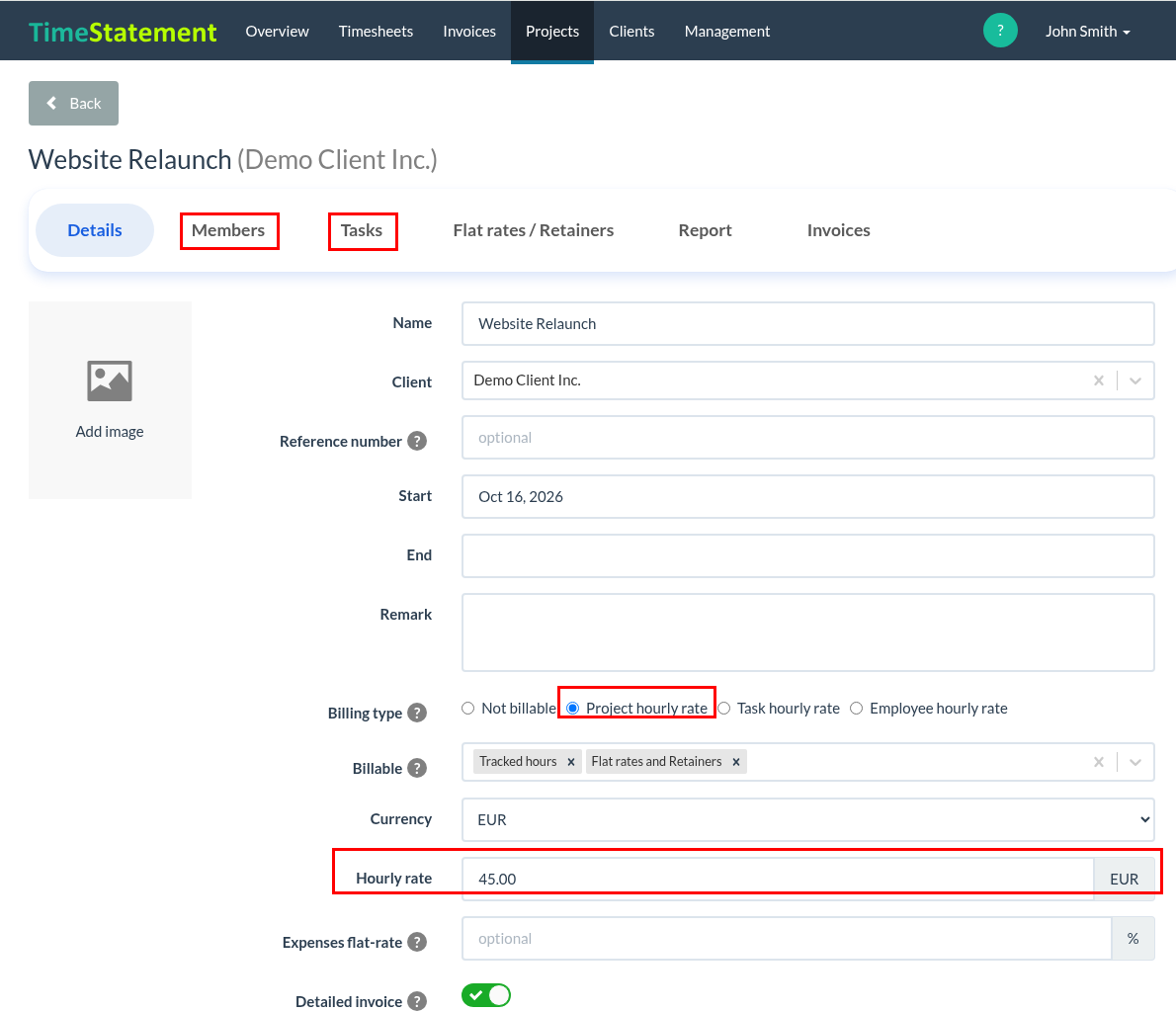Click the Start date field

coord(807,497)
